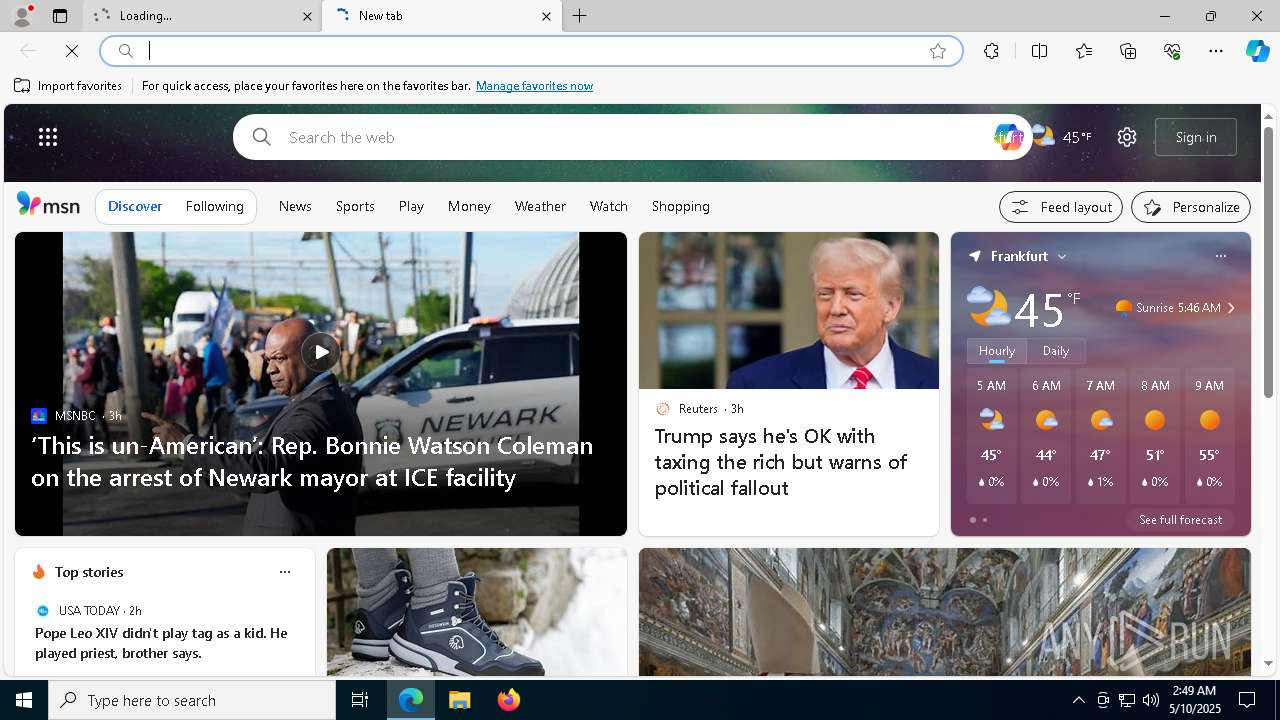Select the second weather card page dot
Viewport: 1280px width, 720px height.
[x=985, y=520]
